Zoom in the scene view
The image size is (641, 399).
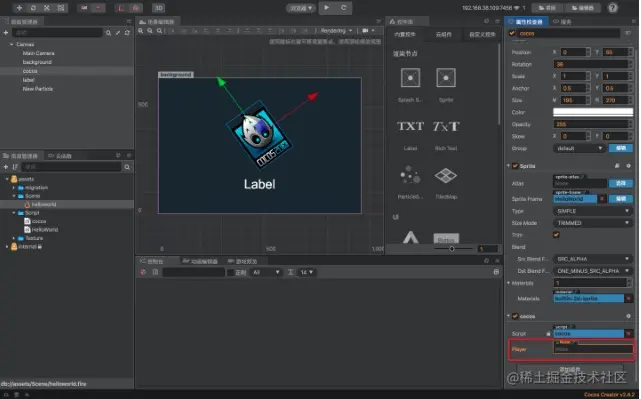pos(141,31)
